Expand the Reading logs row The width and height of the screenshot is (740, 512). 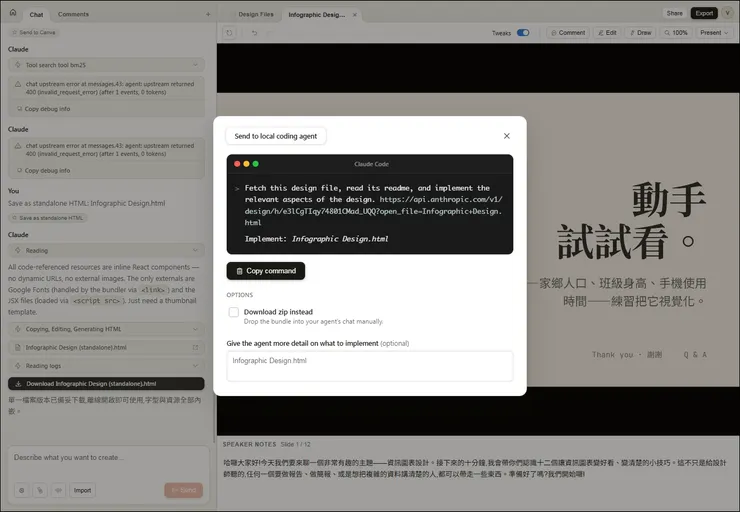(x=106, y=366)
